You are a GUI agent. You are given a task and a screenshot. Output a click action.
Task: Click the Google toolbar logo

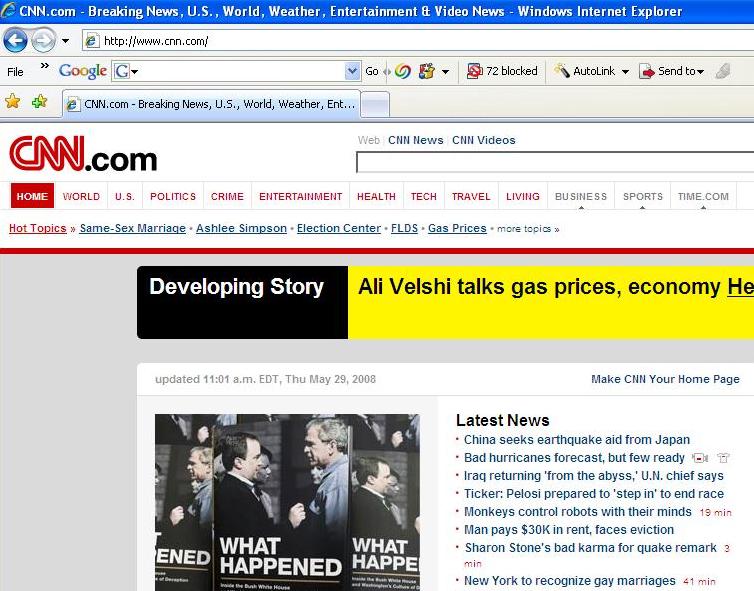tap(82, 71)
